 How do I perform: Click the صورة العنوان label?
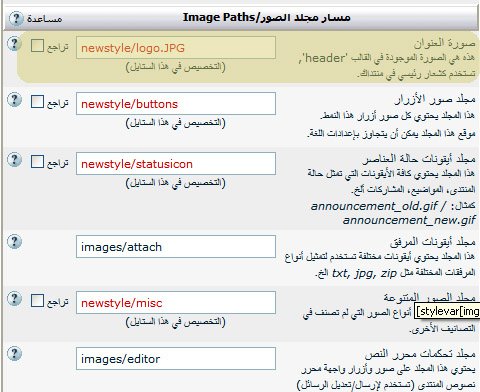[x=445, y=43]
